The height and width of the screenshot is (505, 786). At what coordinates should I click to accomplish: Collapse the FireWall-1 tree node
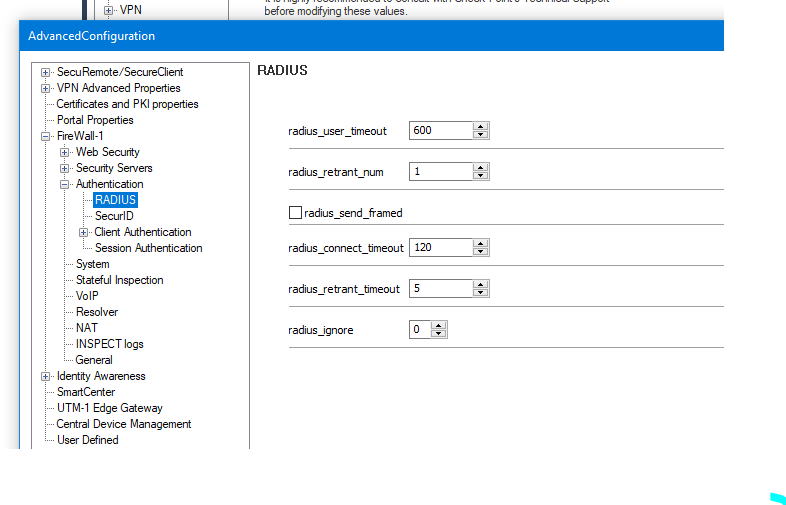[x=46, y=136]
